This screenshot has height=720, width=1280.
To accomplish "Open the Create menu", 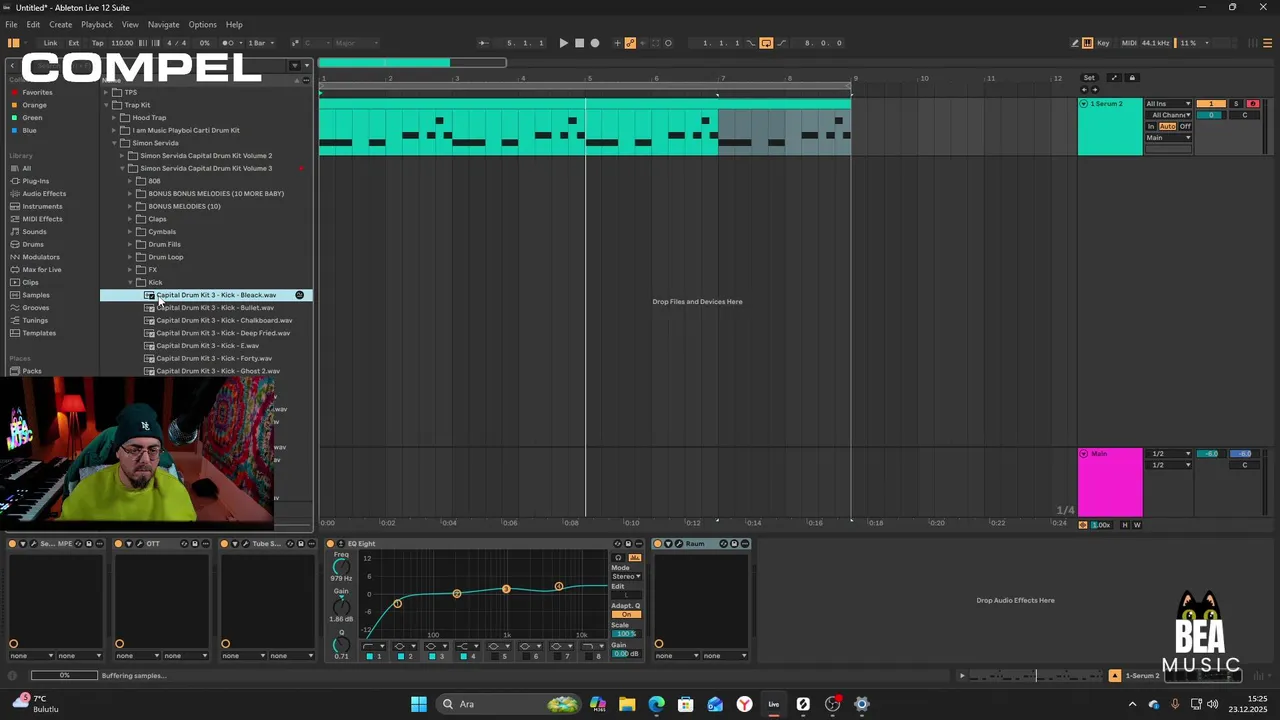I will click(x=60, y=24).
